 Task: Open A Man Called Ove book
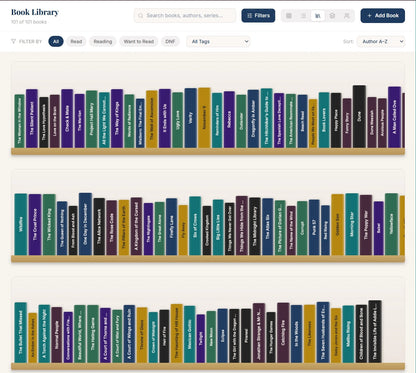point(394,117)
